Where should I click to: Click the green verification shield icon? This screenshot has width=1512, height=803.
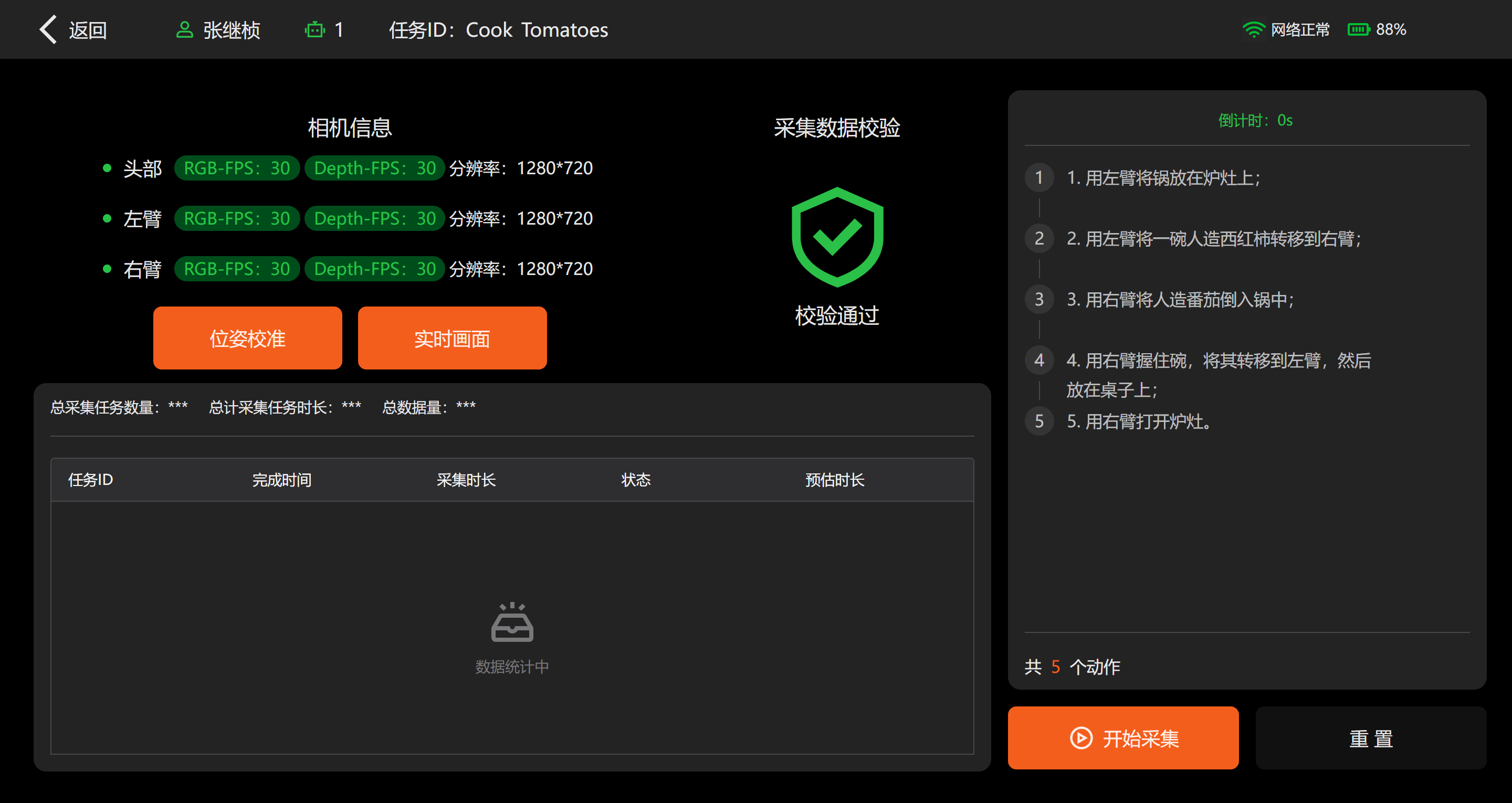coord(837,237)
